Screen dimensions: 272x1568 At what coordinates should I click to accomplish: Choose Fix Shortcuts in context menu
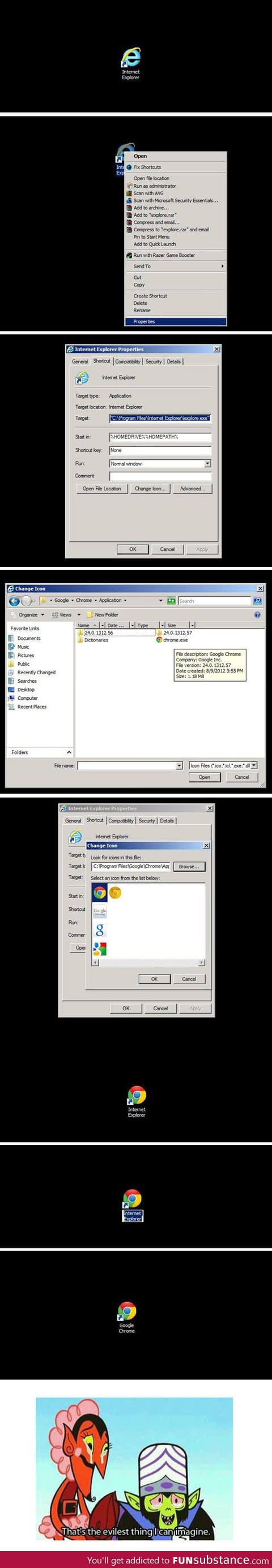176,167
